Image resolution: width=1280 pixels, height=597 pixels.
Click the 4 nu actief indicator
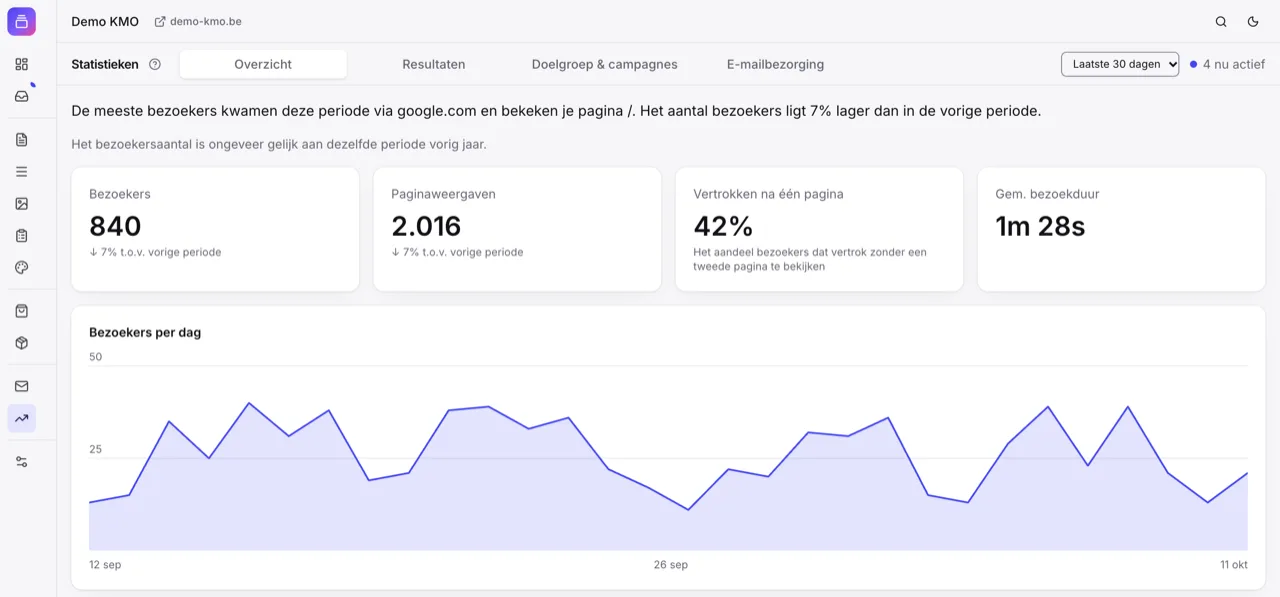coord(1227,64)
